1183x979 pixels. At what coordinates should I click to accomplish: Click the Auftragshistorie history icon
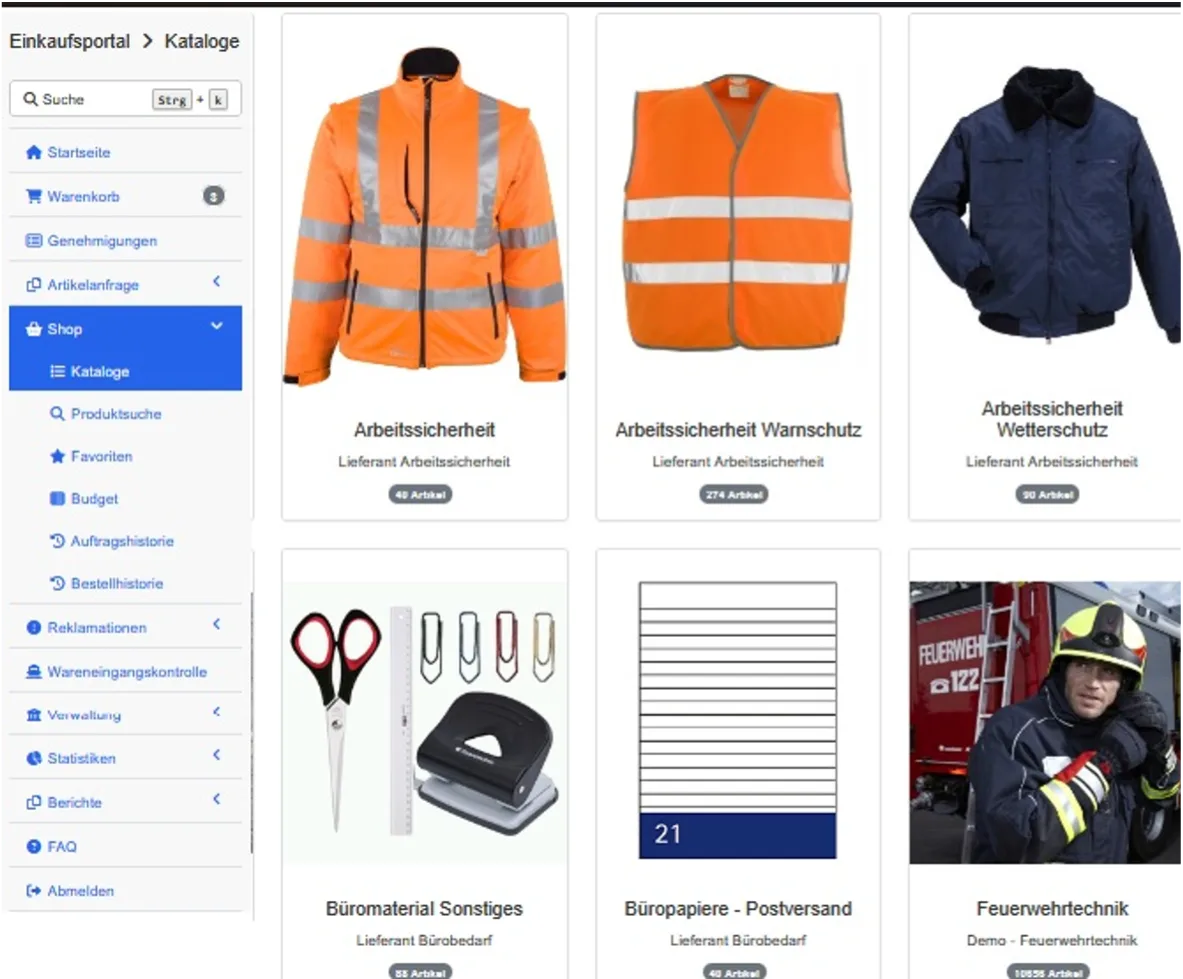tap(57, 541)
